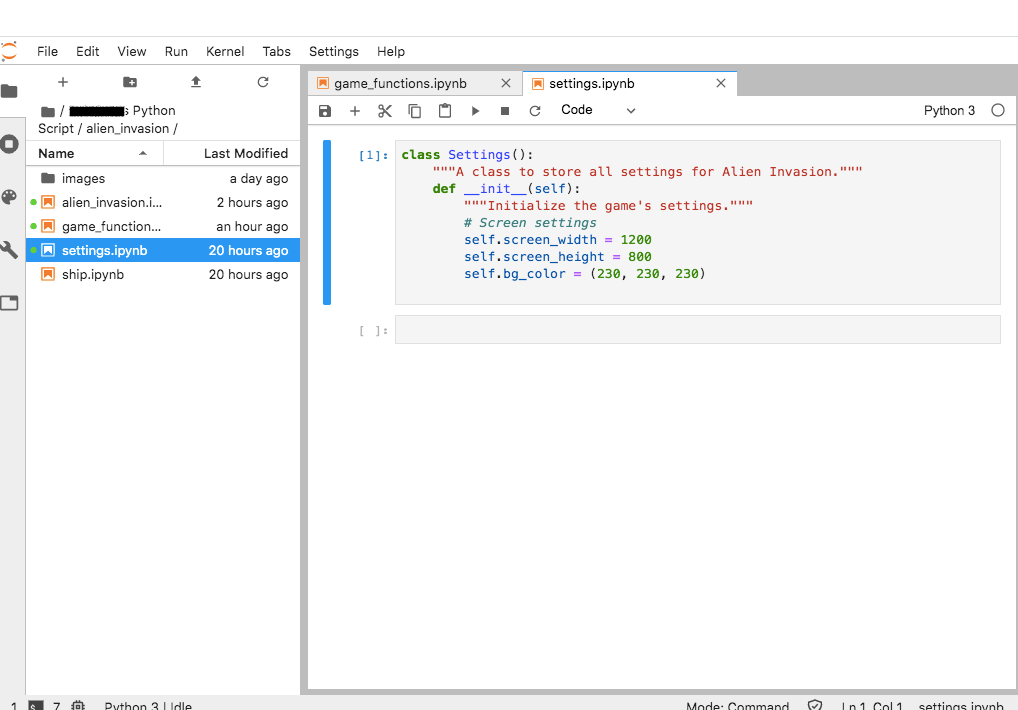The height and width of the screenshot is (710, 1018).
Task: Click the New Launcher plus icon
Action: tap(63, 82)
